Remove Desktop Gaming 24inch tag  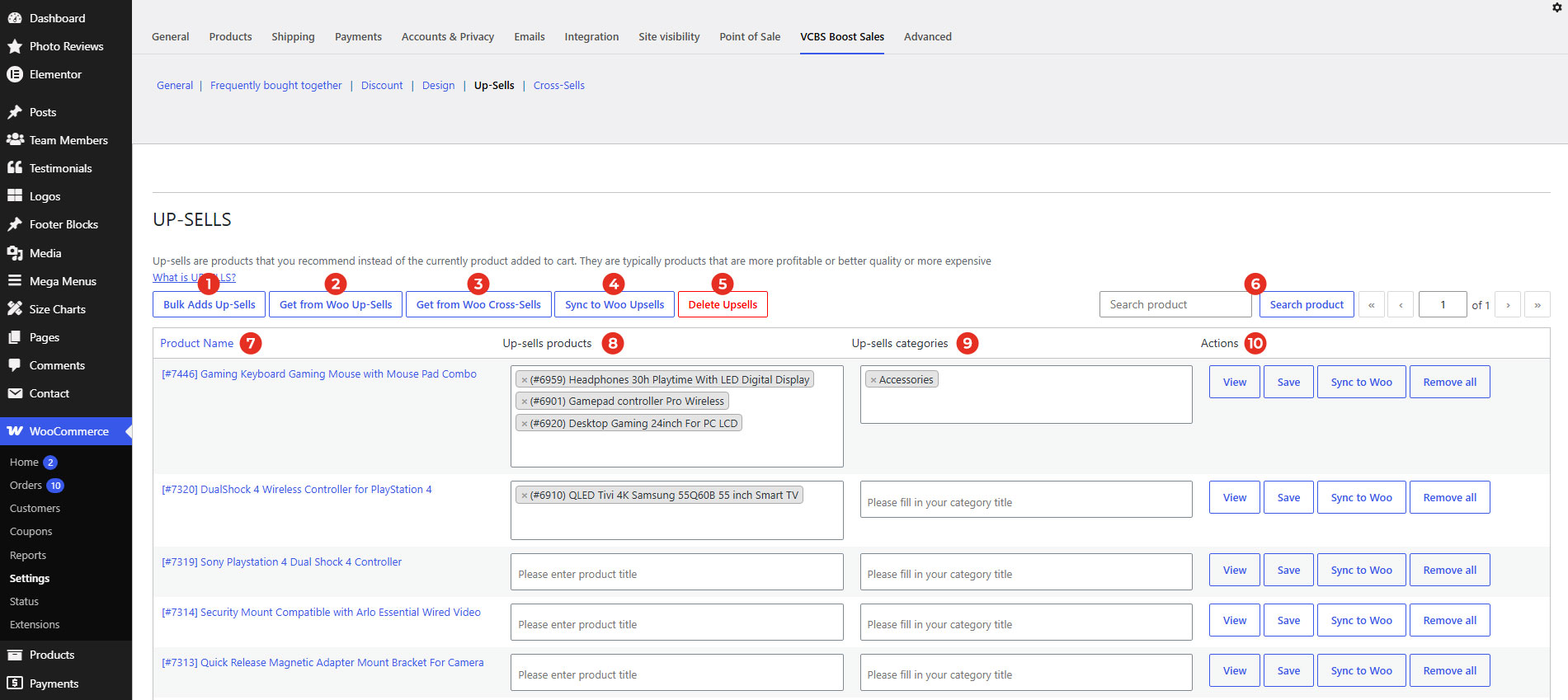pos(524,424)
